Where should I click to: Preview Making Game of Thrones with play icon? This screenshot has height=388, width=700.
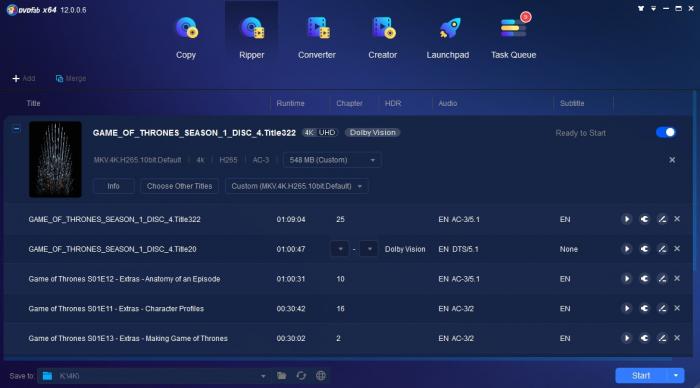tap(626, 338)
